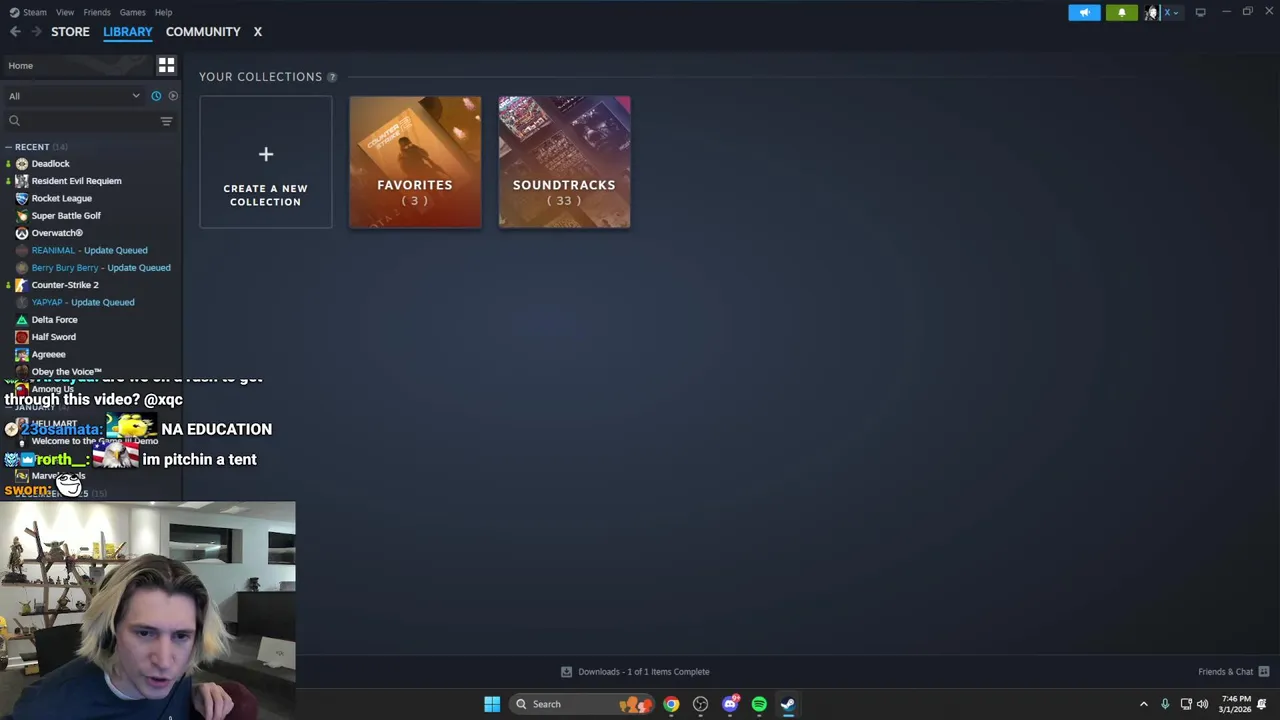
Task: Open the user avatar profile picture
Action: coord(1151,12)
